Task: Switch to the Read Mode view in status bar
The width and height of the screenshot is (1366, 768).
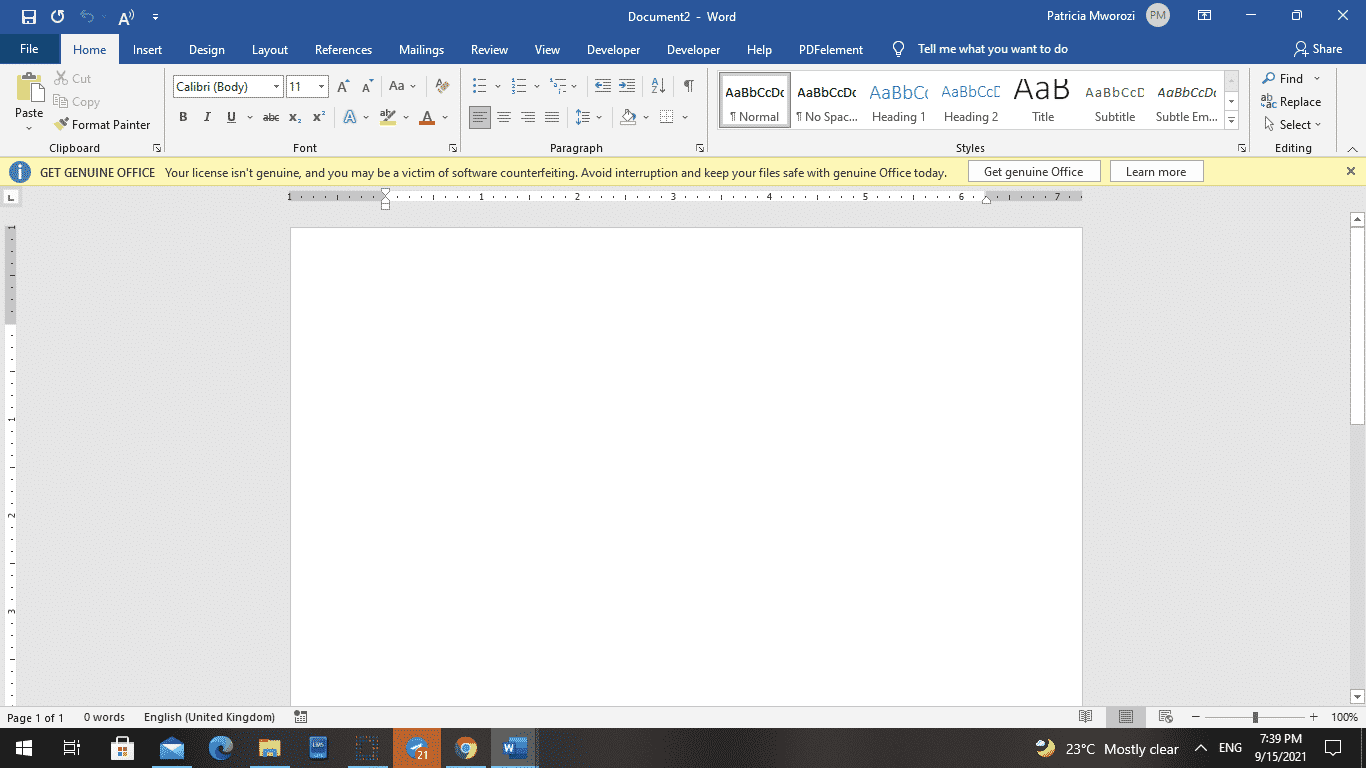Action: (1086, 717)
